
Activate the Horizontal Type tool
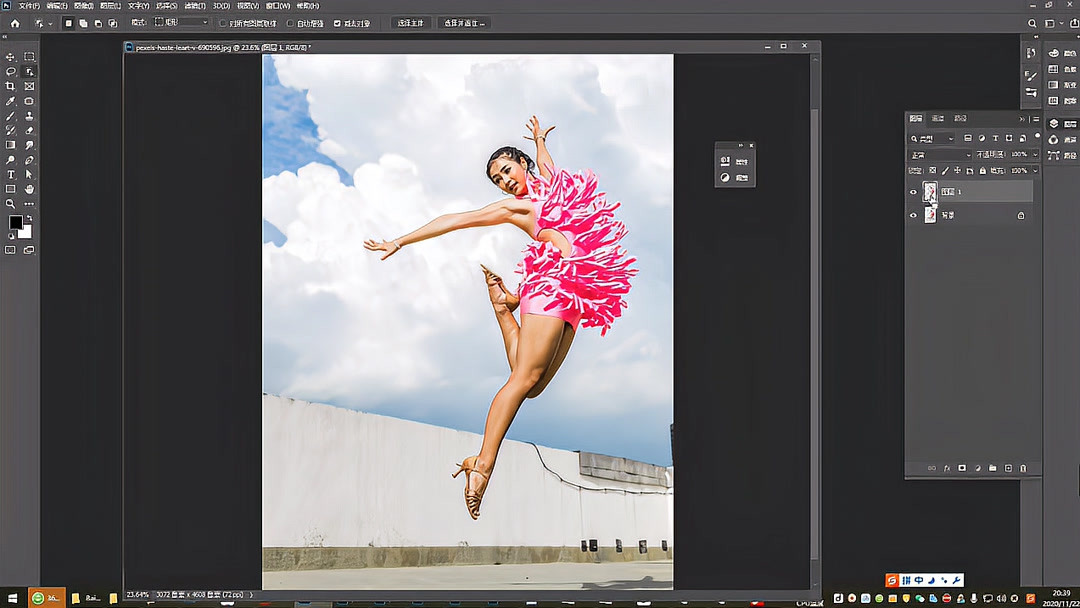pyautogui.click(x=11, y=174)
